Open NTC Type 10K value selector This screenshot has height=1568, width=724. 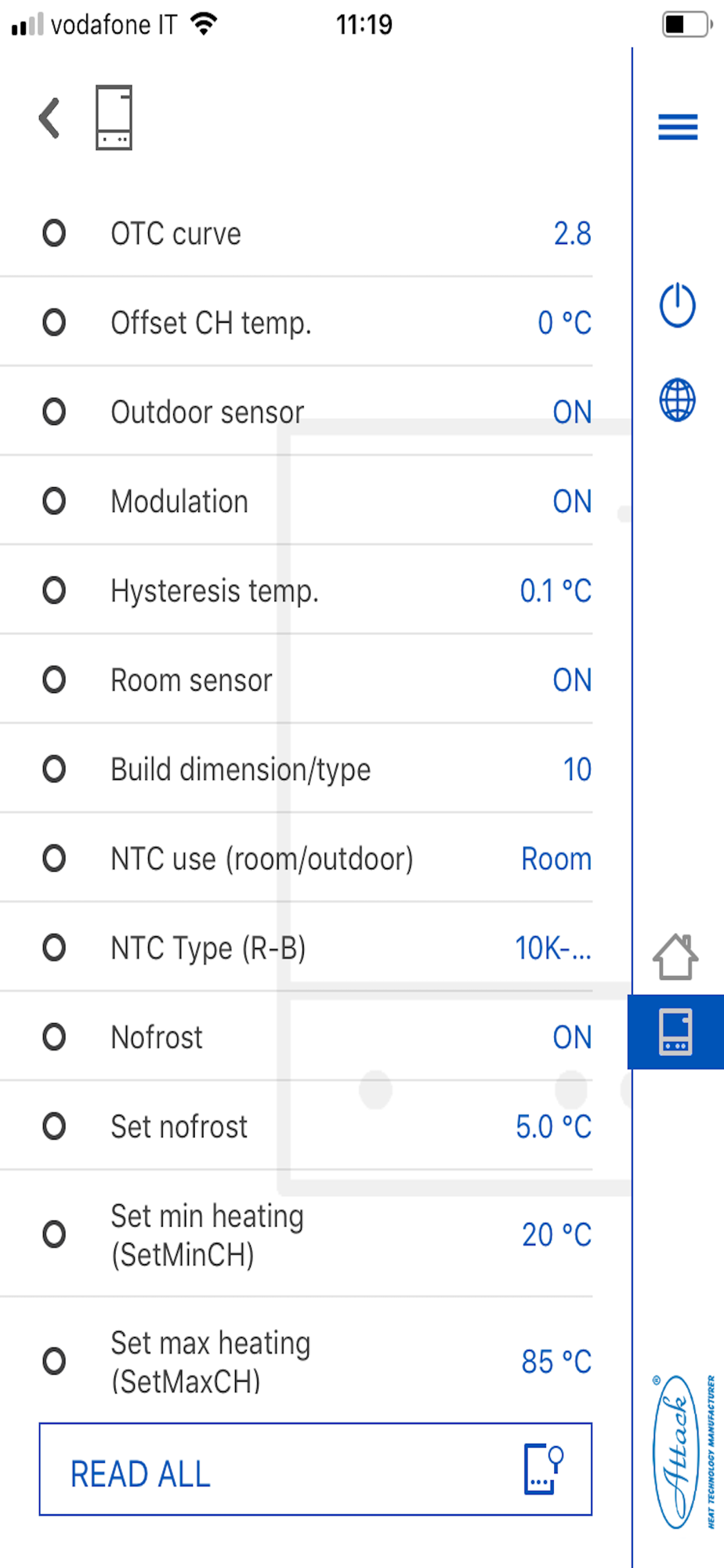(x=553, y=949)
